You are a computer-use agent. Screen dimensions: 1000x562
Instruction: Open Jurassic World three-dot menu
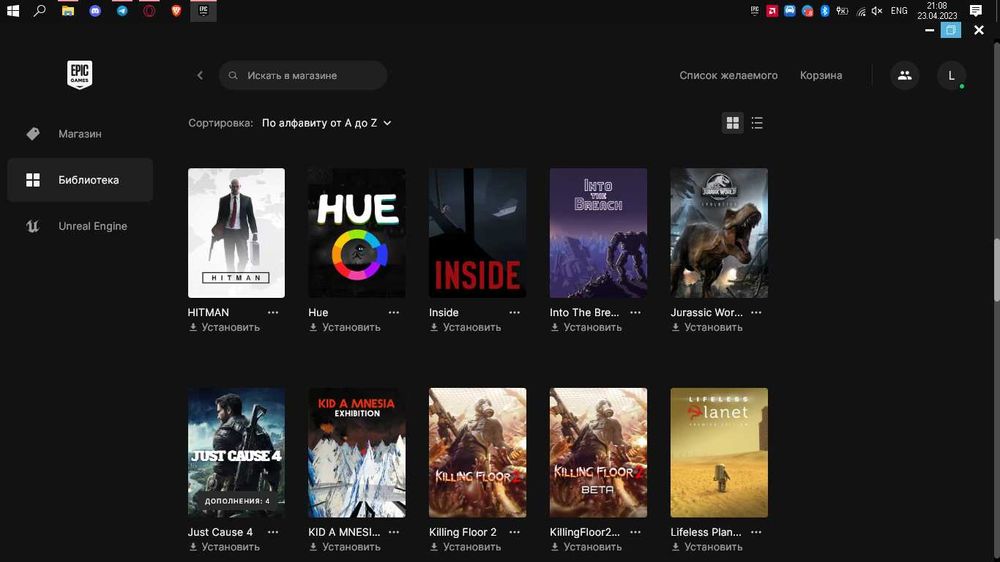pyautogui.click(x=756, y=313)
